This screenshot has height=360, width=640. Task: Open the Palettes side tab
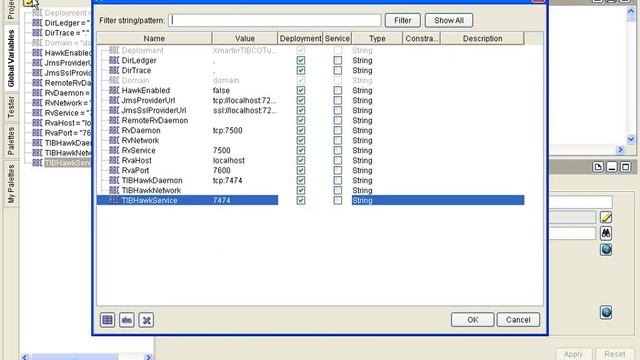click(x=11, y=140)
